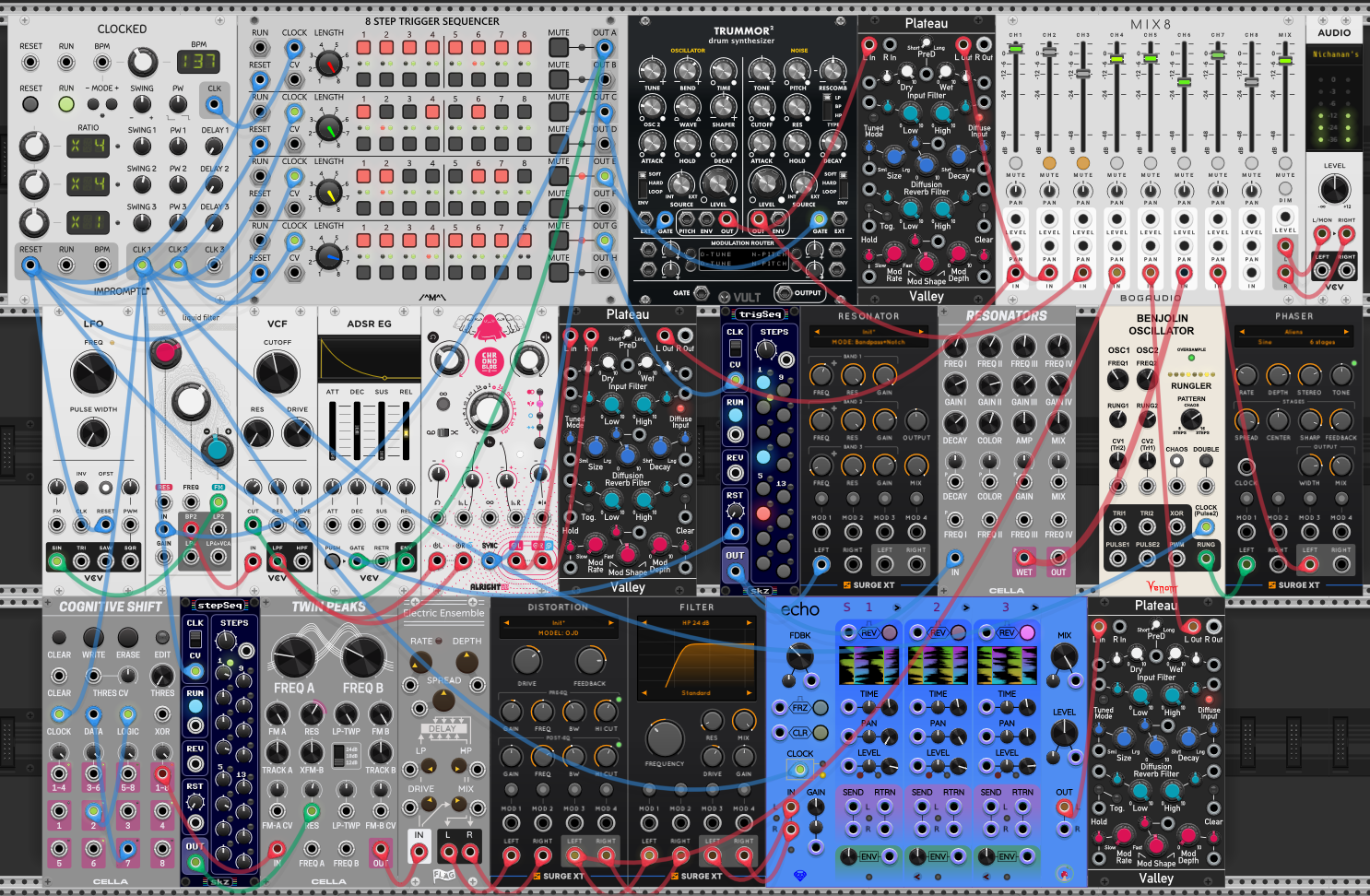Open the Resonator MODE Bandpass+Notch selector
1370x896 pixels.
point(868,342)
